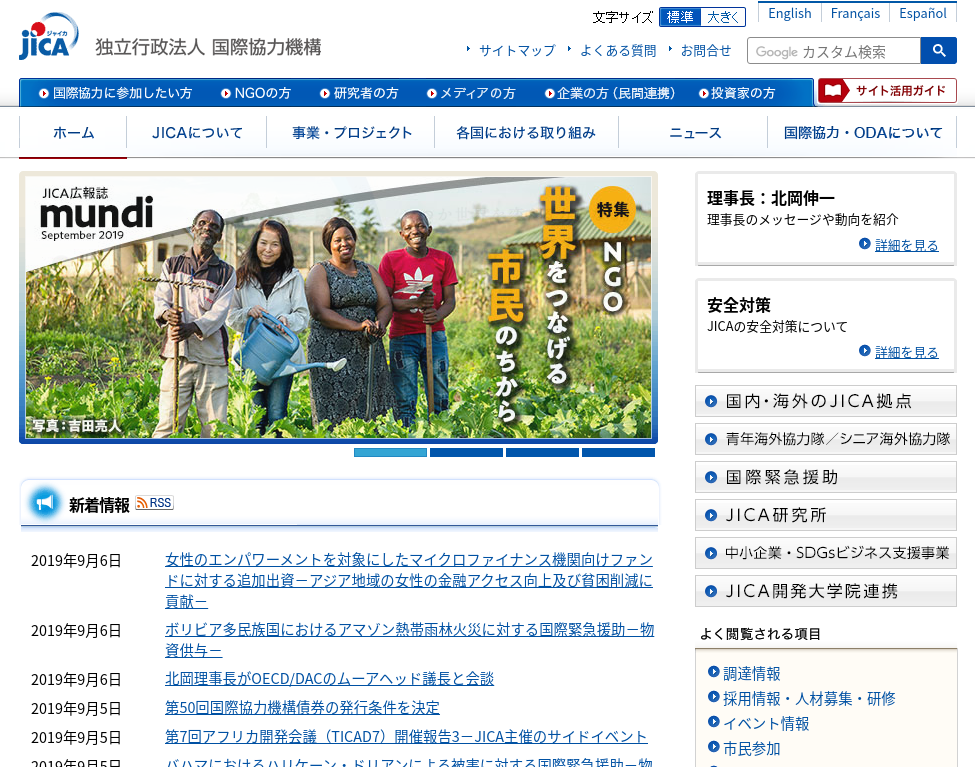The image size is (975, 767).
Task: Open 青年海外協力隊／シニア海外協力隊 button
Action: coord(826,439)
